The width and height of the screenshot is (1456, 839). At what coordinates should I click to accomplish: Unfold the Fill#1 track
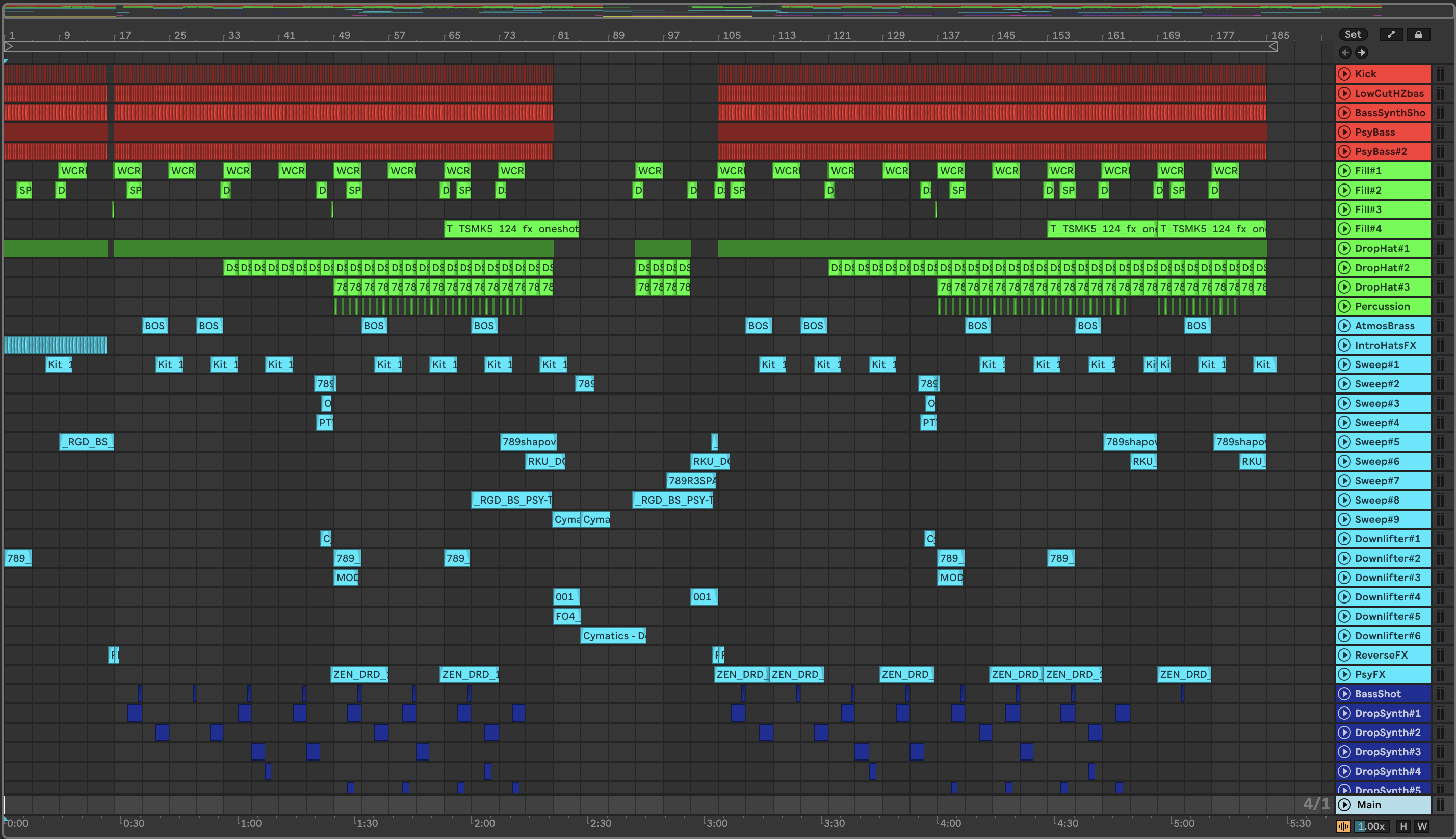(x=1344, y=171)
